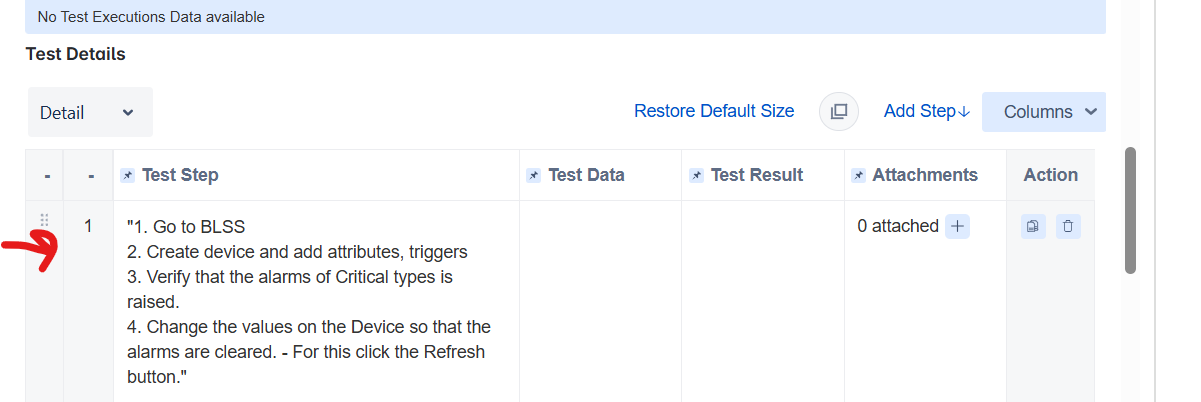Click the vertical scrollbar thumb
1201x402 pixels.
1130,210
